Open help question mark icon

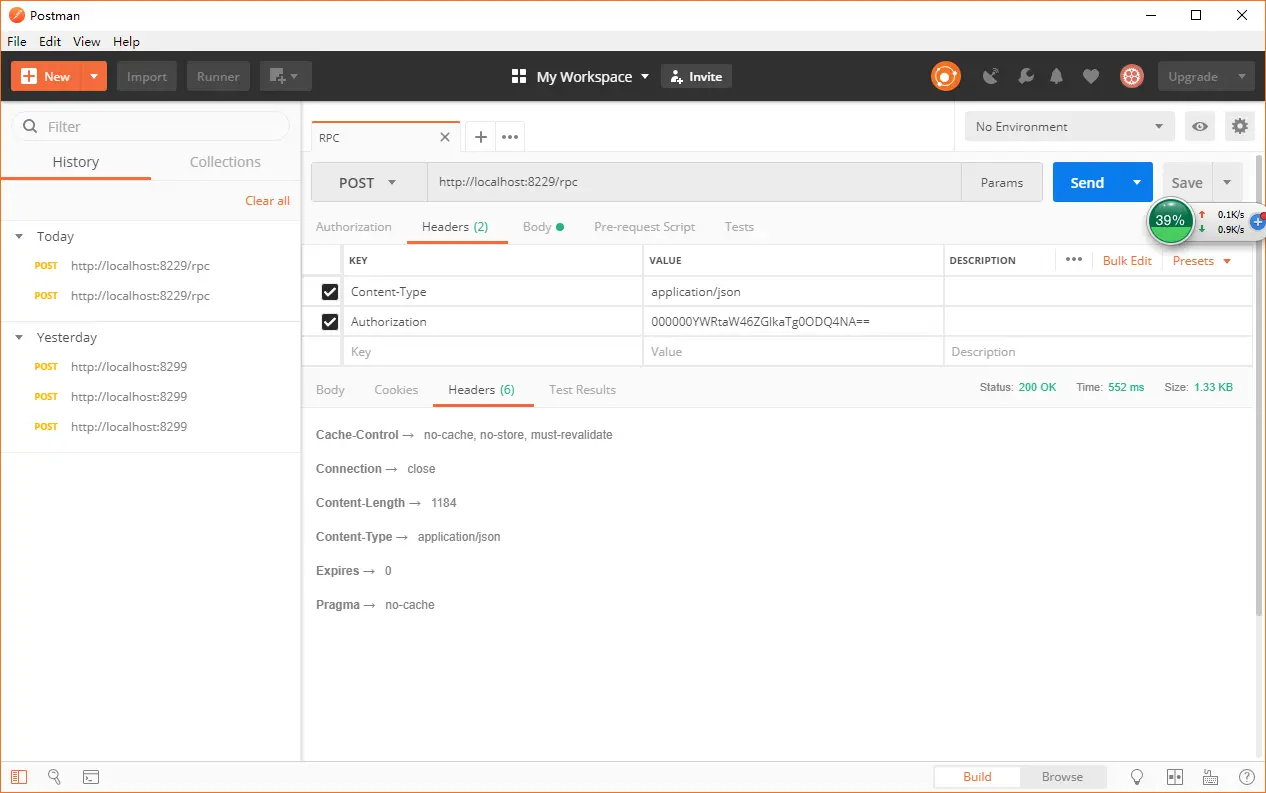point(1247,776)
